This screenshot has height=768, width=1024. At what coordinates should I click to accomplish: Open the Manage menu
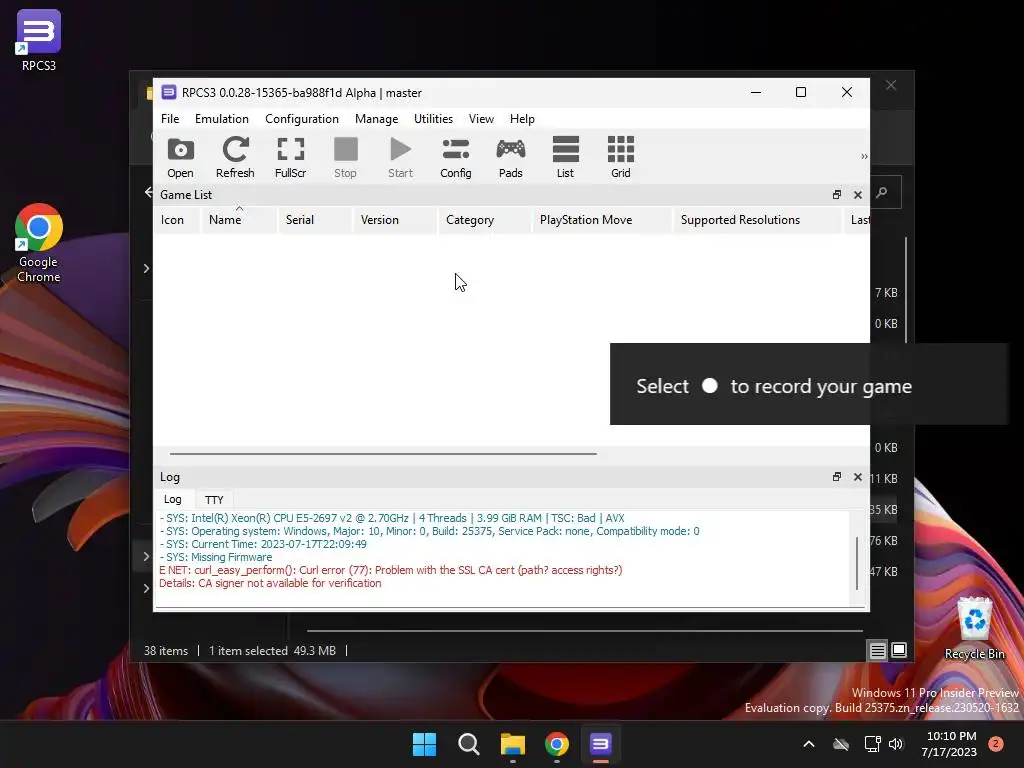[376, 119]
